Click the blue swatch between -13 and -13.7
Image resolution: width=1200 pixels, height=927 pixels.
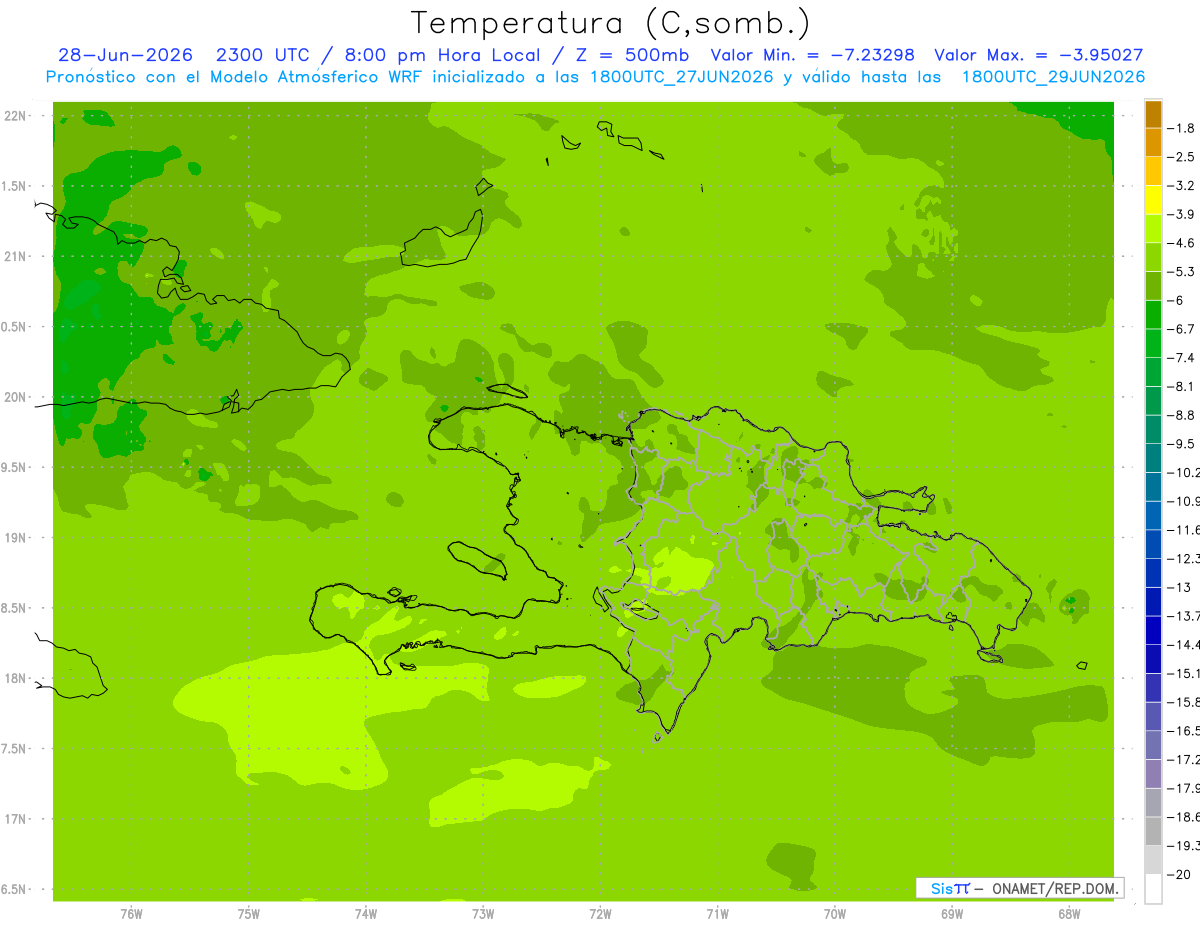1153,602
